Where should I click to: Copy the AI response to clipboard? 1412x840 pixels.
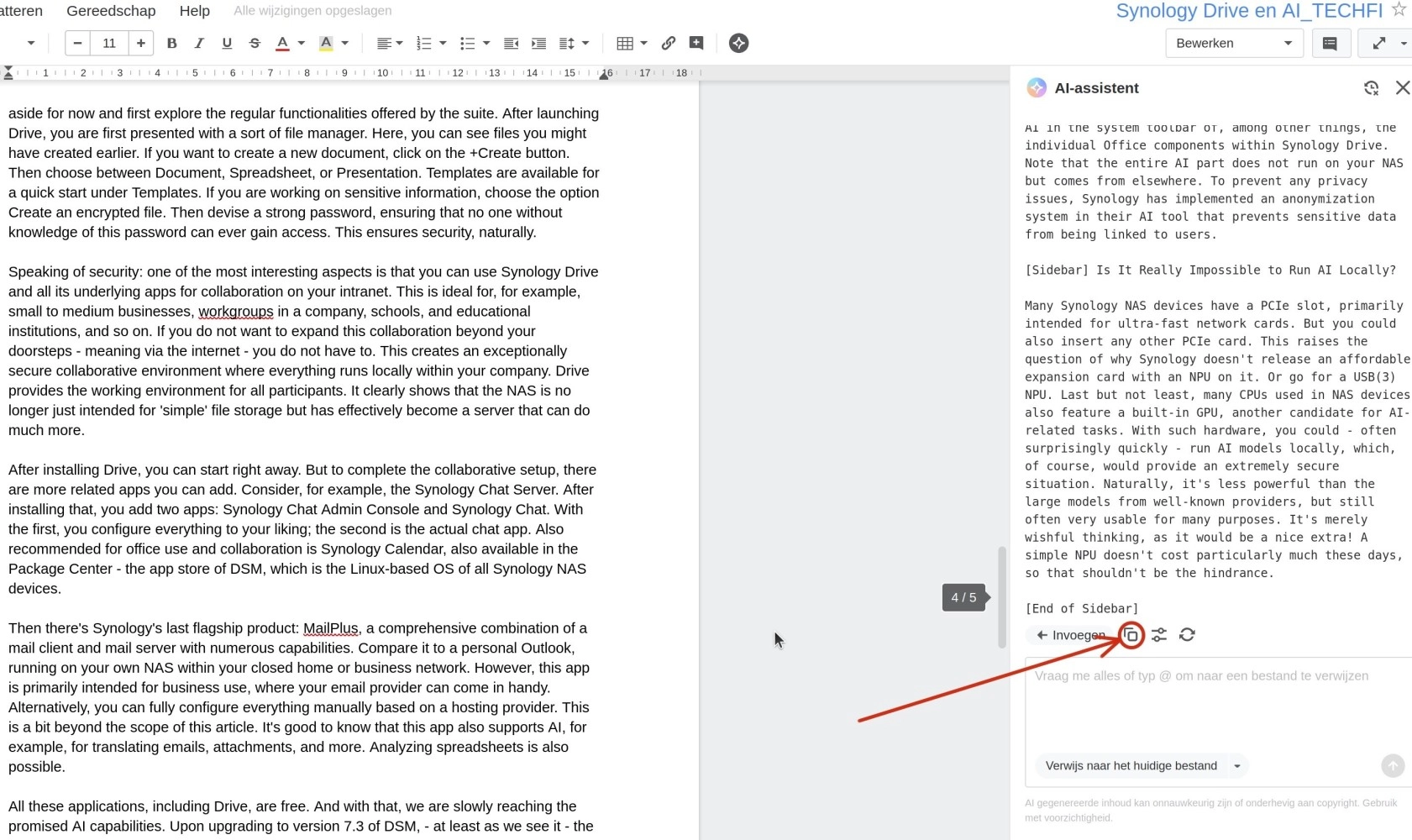pyautogui.click(x=1131, y=635)
